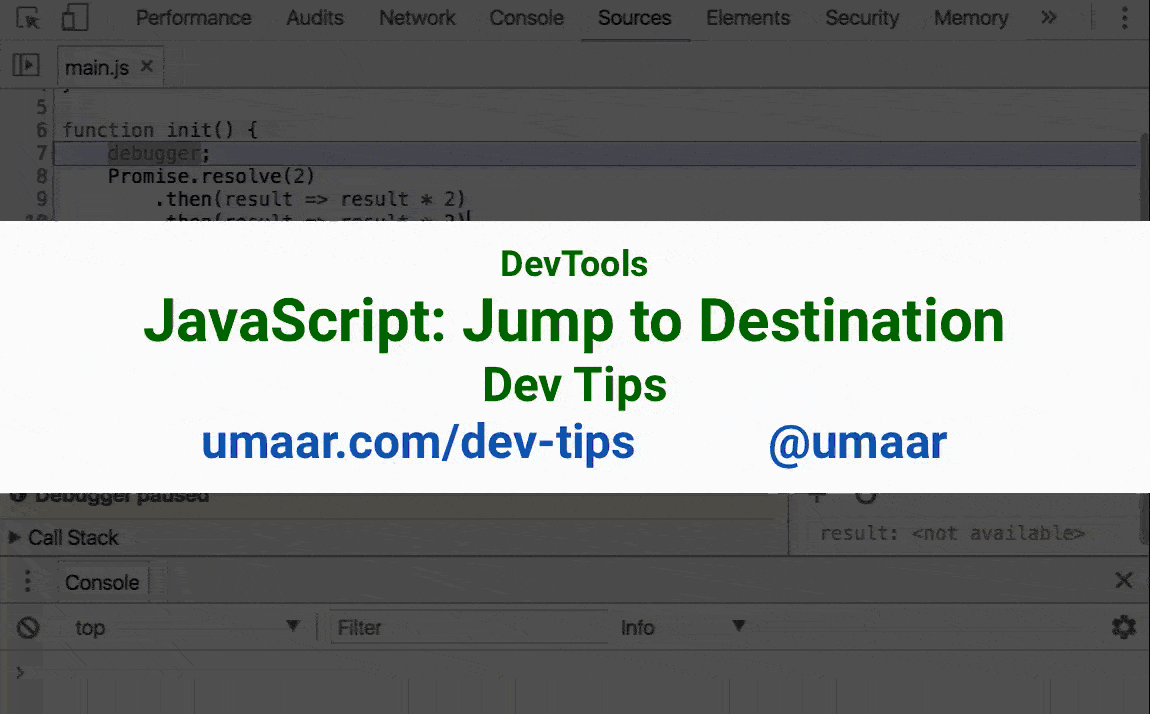Click the function init() code line
Image resolution: width=1150 pixels, height=714 pixels.
pyautogui.click(x=160, y=130)
